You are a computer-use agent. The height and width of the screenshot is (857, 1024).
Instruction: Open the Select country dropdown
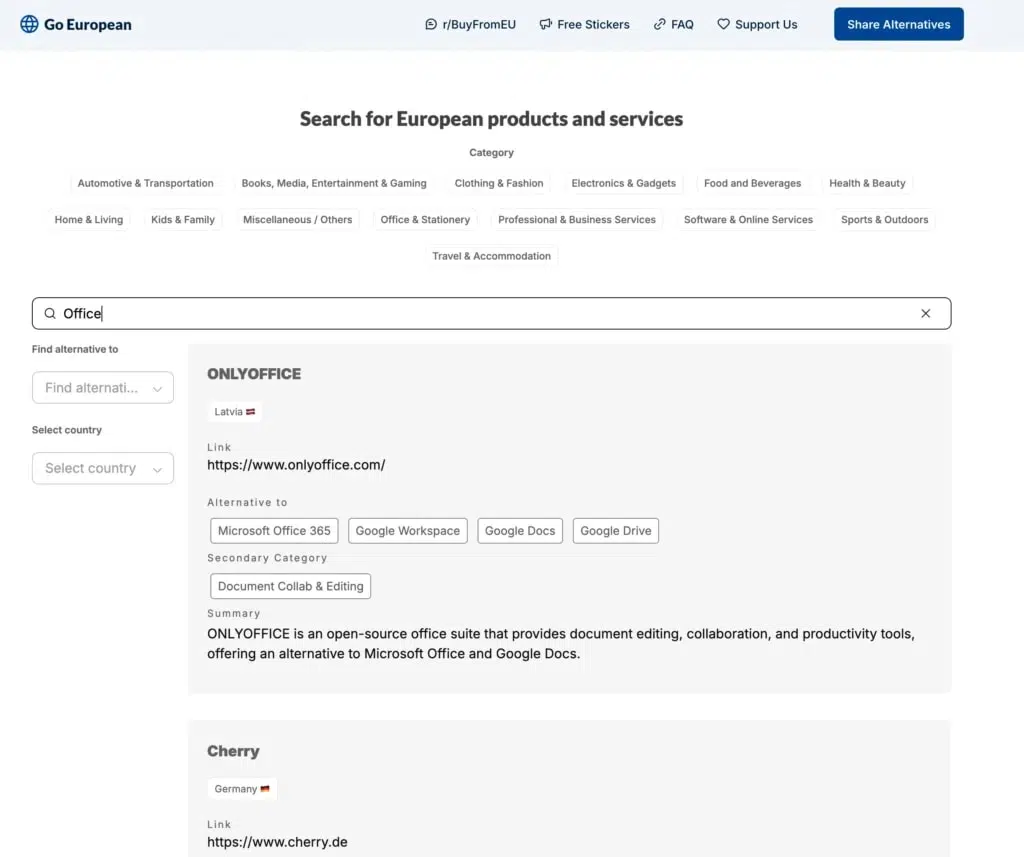click(x=103, y=468)
